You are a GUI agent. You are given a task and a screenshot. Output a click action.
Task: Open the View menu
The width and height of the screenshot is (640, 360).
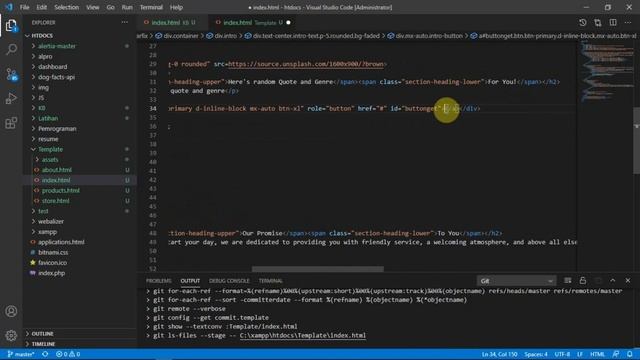93,7
